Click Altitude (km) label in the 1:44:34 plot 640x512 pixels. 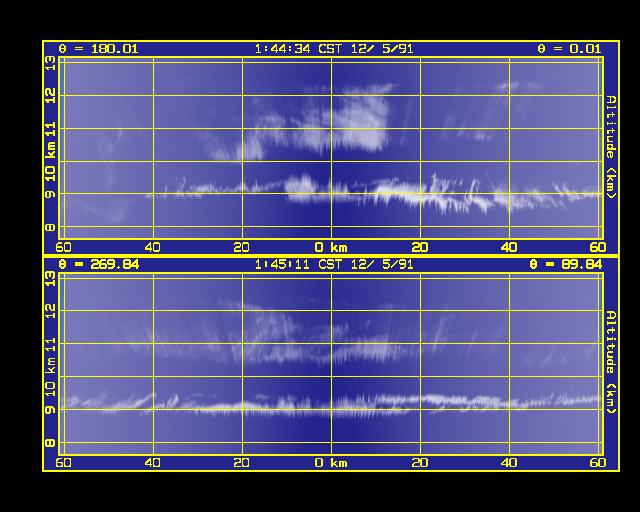[x=610, y=147]
